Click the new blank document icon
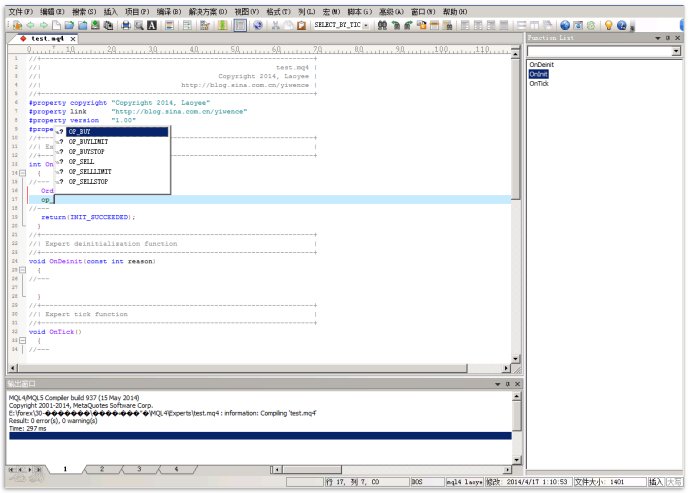Image resolution: width=690 pixels, height=493 pixels. pyautogui.click(x=57, y=24)
